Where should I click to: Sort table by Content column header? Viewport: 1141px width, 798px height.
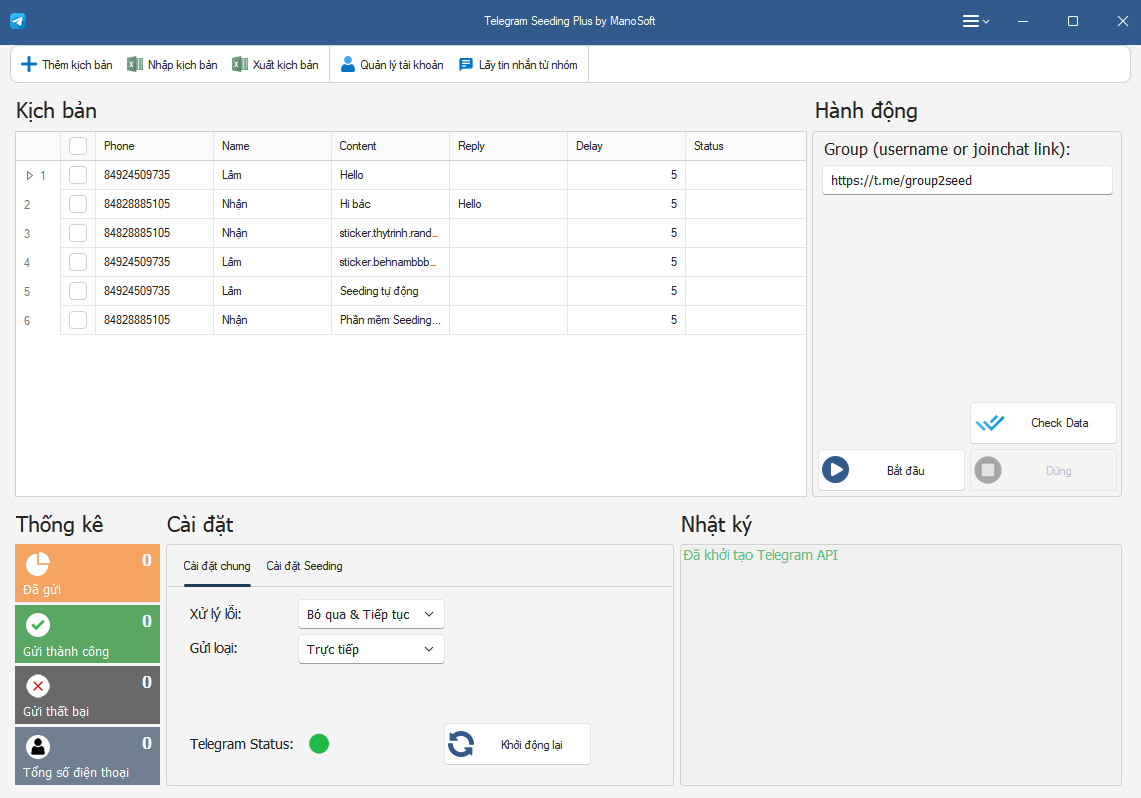pyautogui.click(x=390, y=146)
